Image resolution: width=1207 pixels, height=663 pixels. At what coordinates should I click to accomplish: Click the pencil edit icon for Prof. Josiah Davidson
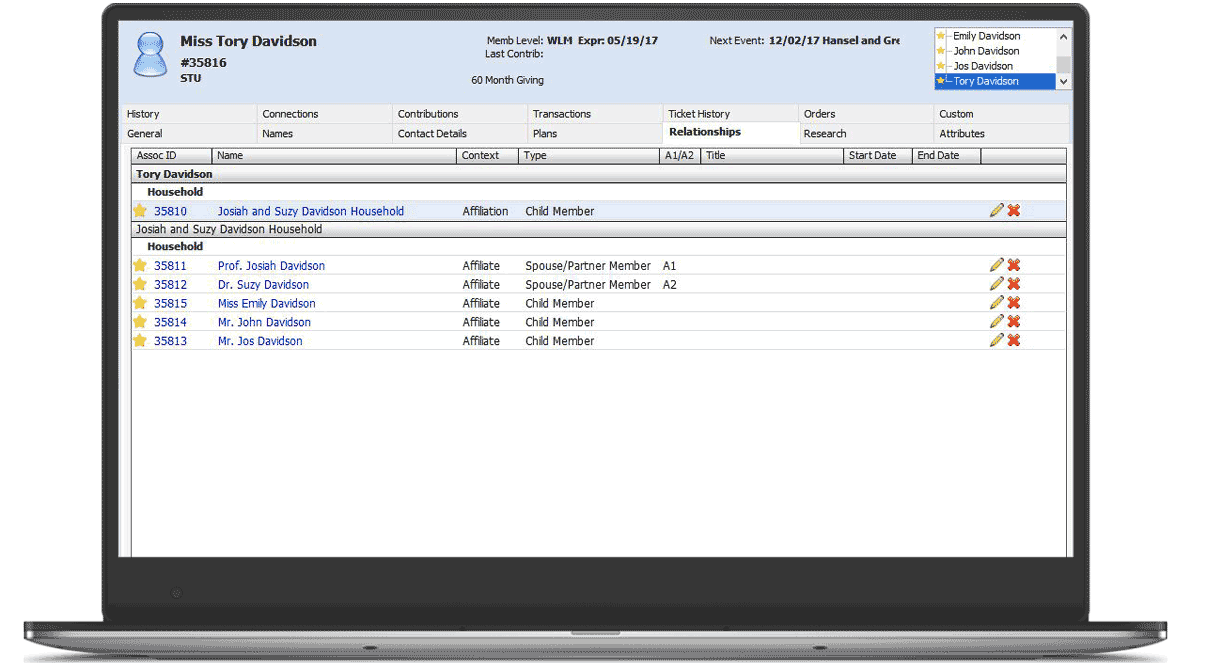[996, 265]
